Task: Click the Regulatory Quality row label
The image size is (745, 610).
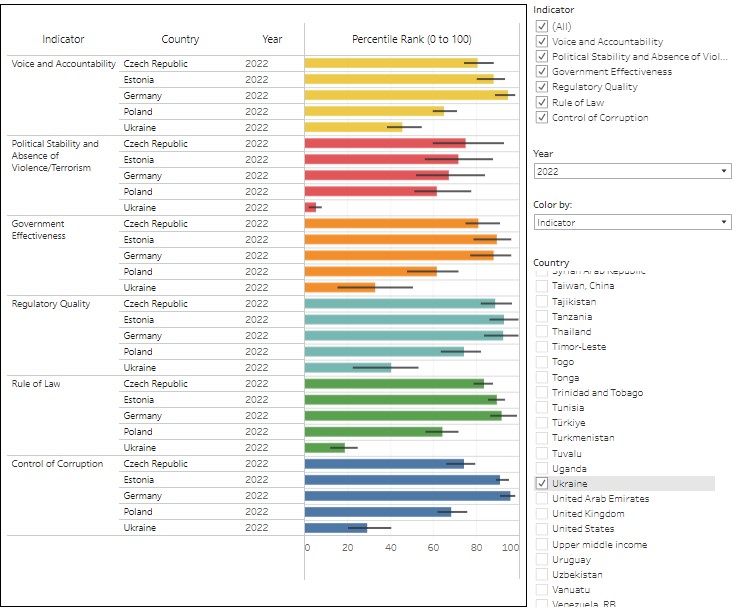Action: (51, 304)
